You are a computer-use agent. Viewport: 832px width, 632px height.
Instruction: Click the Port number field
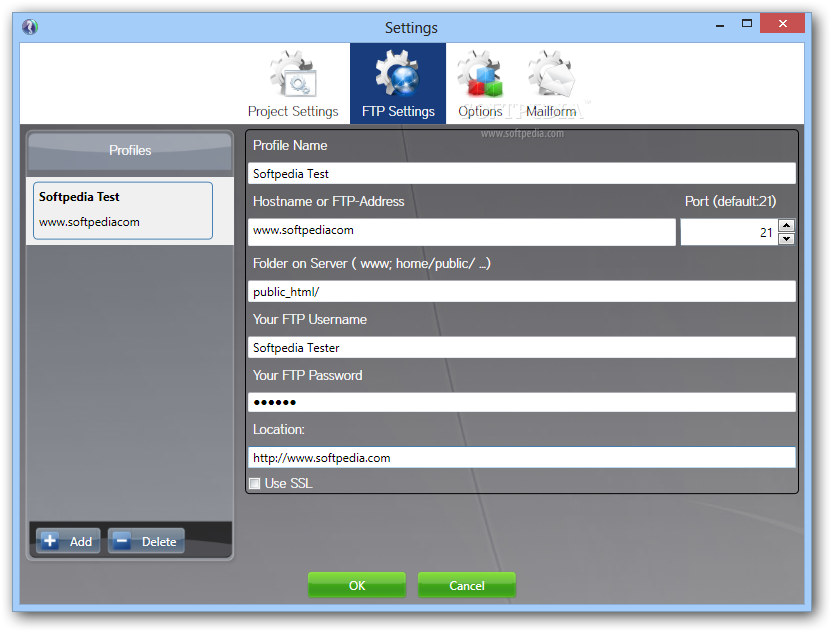click(x=729, y=232)
